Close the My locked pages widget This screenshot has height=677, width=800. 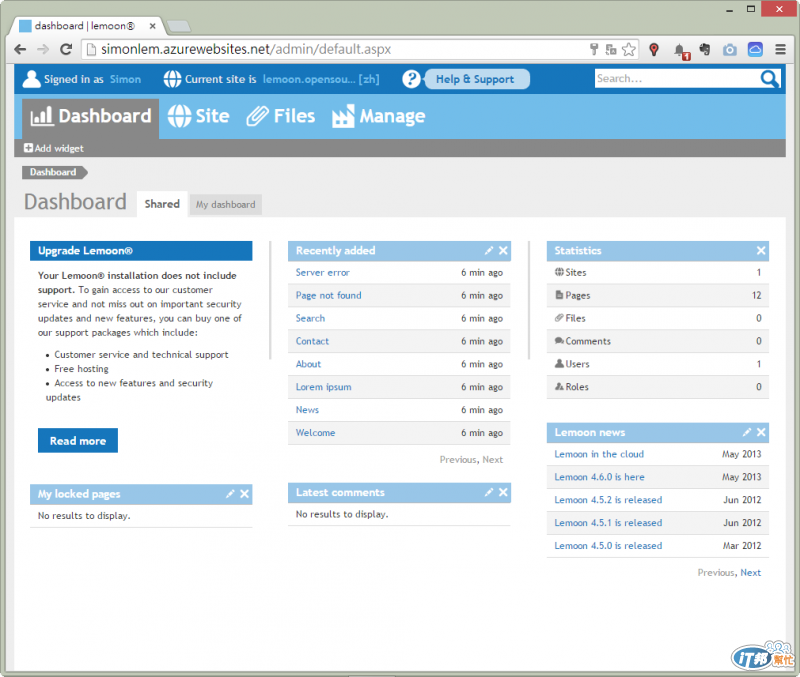(244, 493)
